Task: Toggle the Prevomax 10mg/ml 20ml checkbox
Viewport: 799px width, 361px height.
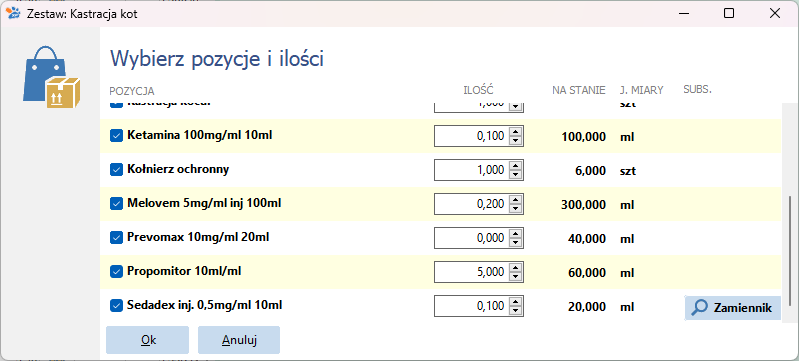Action: (x=117, y=238)
